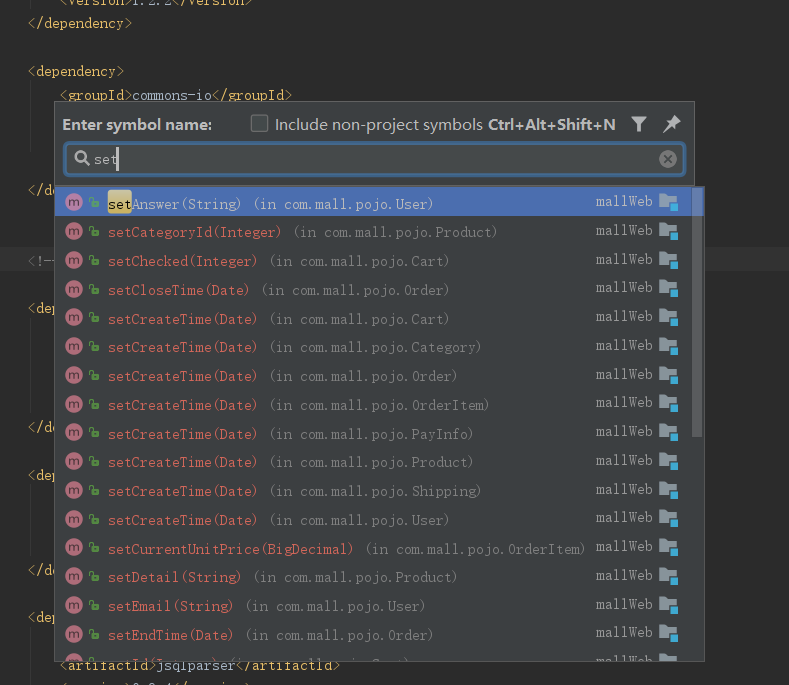This screenshot has width=789, height=685.
Task: Click method icon beside setEmail
Action: click(74, 605)
